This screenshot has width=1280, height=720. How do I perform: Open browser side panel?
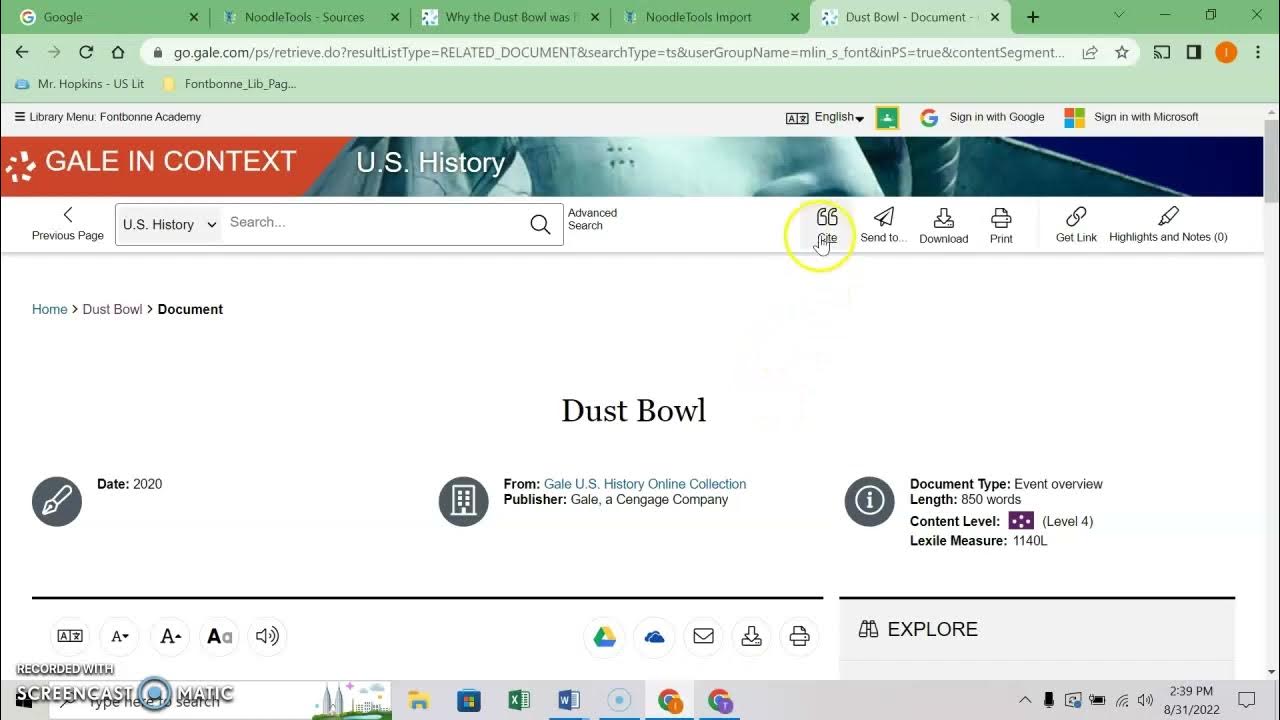point(1194,52)
